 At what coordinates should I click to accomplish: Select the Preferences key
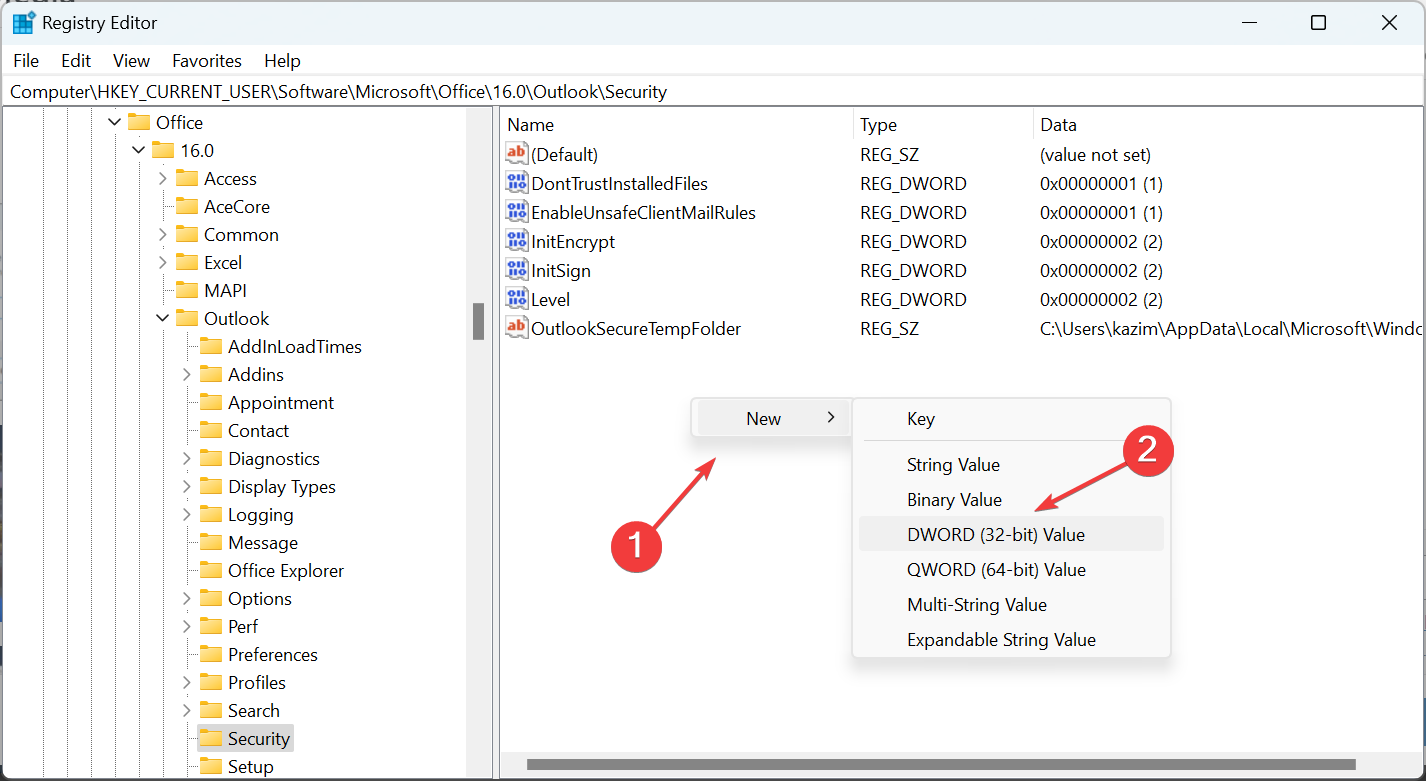(273, 654)
